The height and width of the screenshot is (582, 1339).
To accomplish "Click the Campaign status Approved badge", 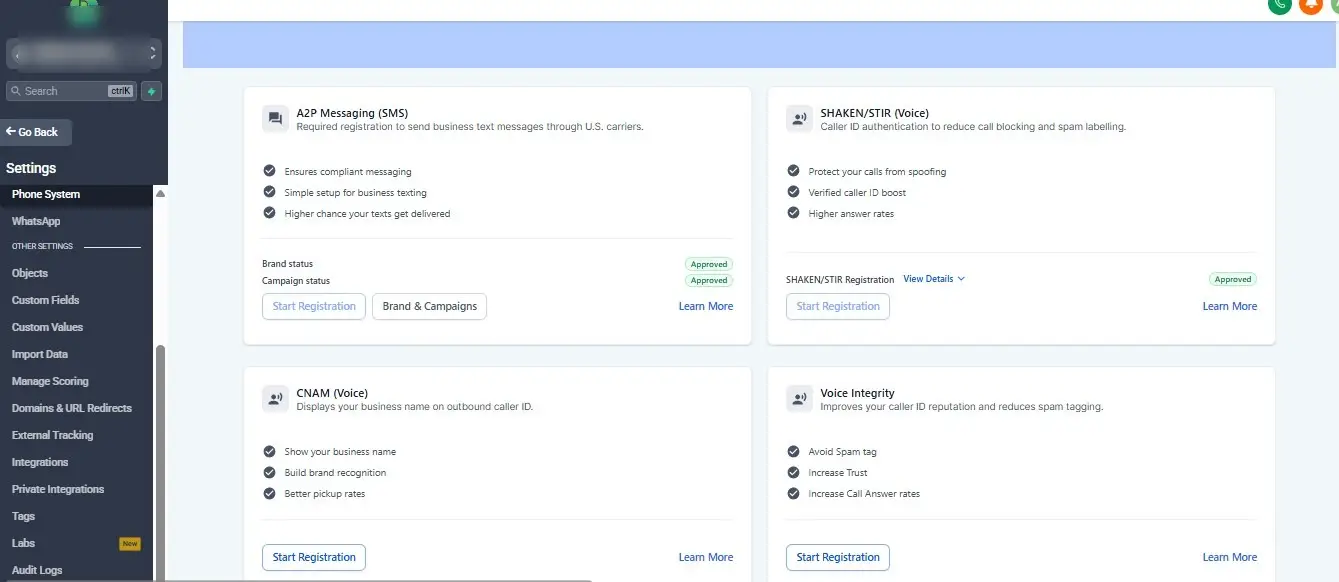I will 709,281.
